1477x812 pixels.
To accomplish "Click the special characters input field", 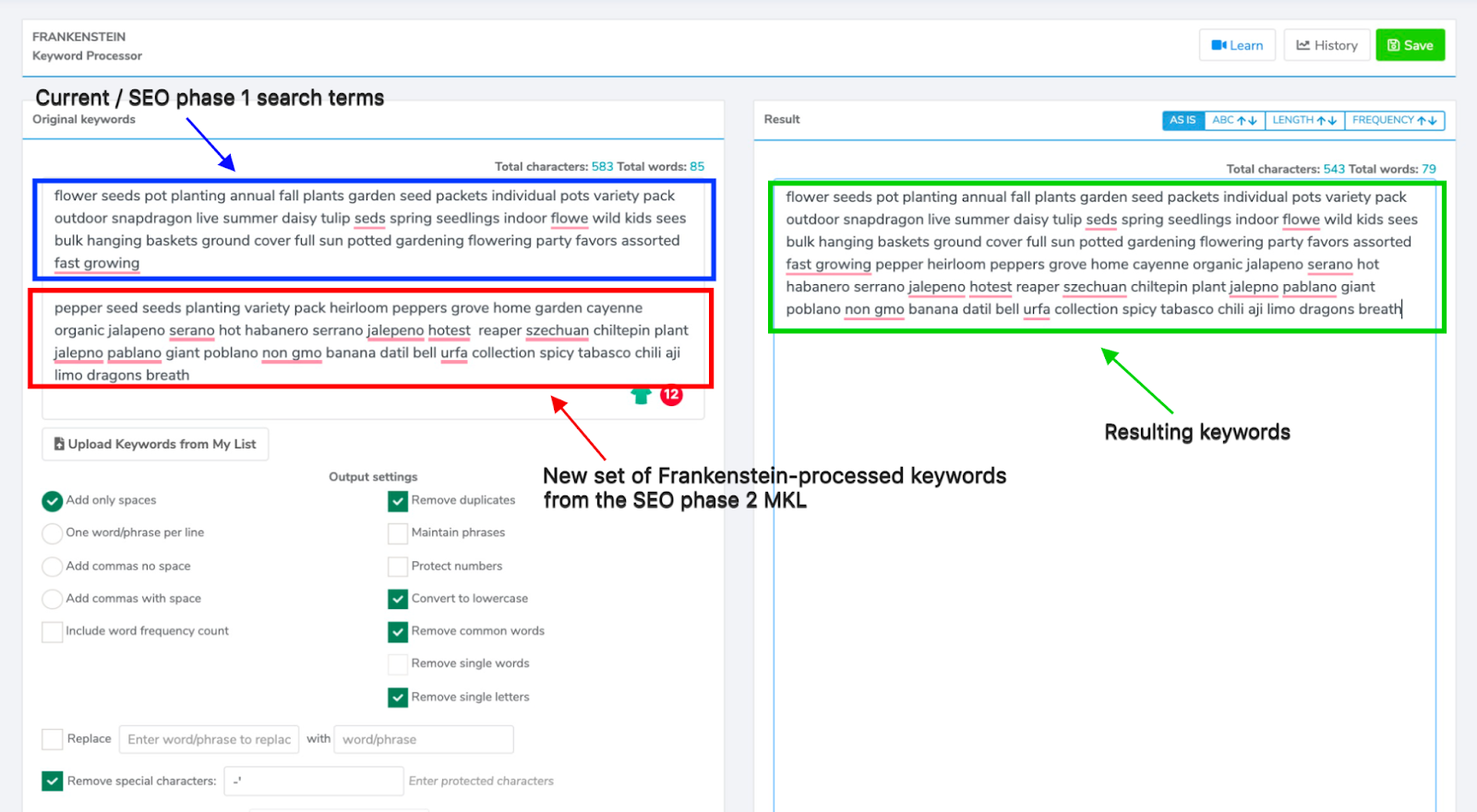I will (313, 781).
